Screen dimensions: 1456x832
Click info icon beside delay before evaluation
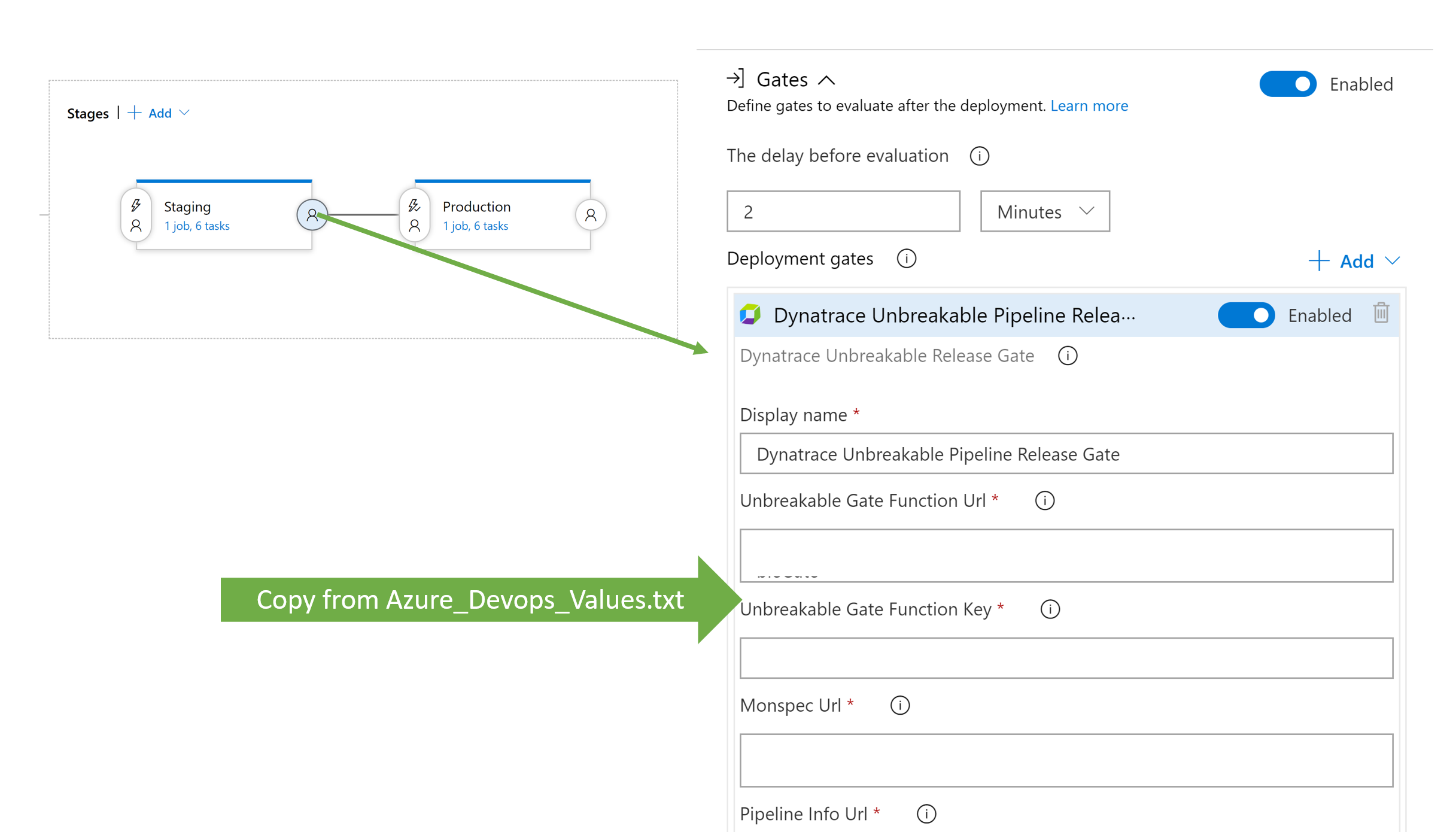coord(979,156)
